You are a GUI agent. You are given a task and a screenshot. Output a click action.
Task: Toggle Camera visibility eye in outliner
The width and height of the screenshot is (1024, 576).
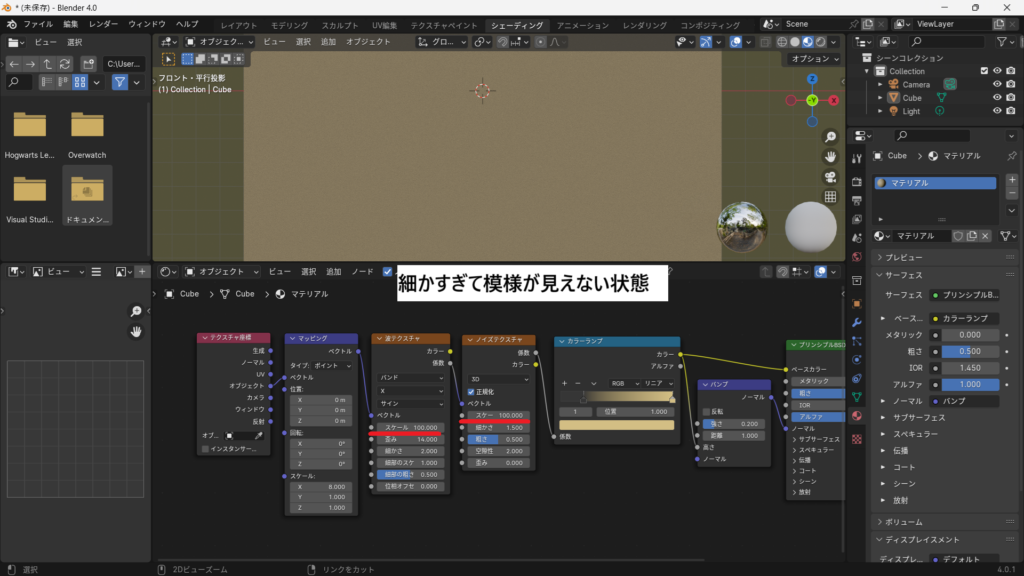(x=997, y=84)
